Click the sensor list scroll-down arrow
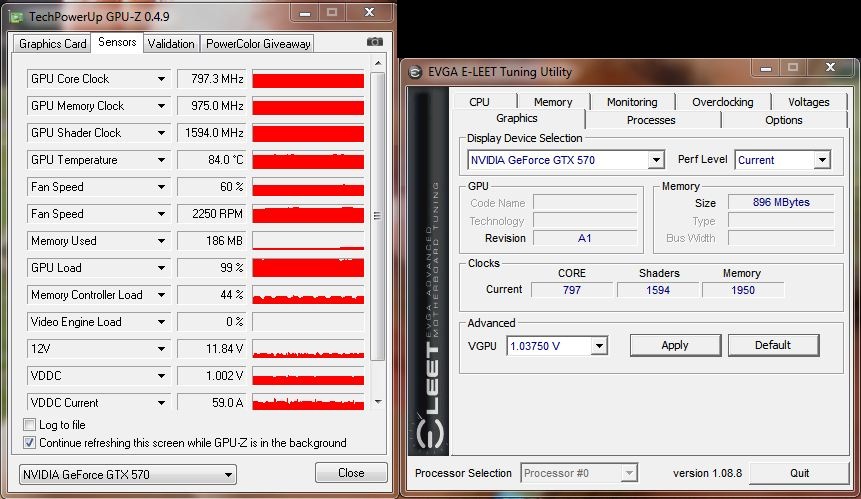Image resolution: width=861 pixels, height=499 pixels. [378, 402]
